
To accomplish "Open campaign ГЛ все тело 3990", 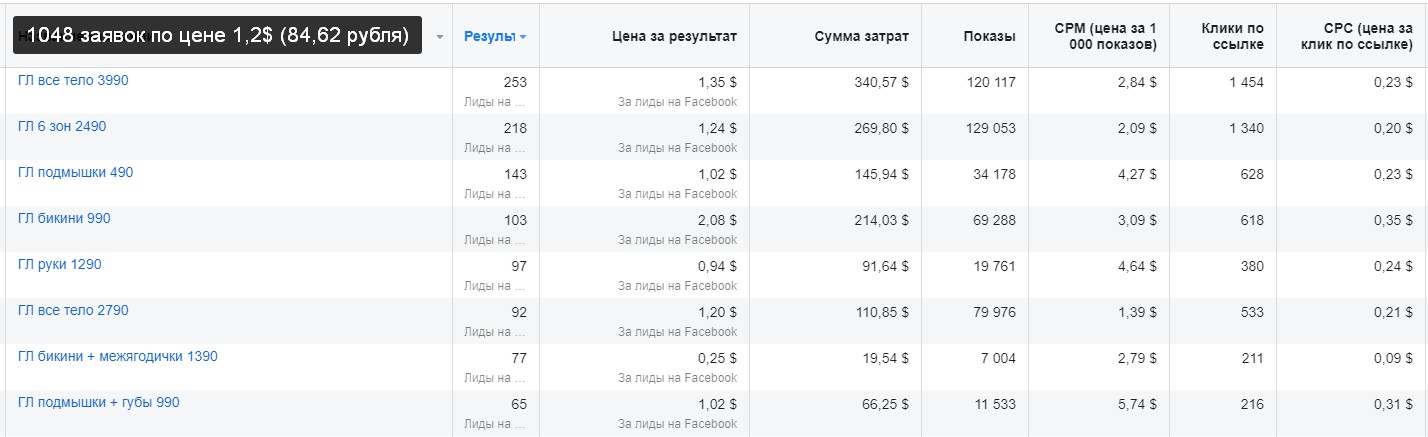I will [73, 80].
